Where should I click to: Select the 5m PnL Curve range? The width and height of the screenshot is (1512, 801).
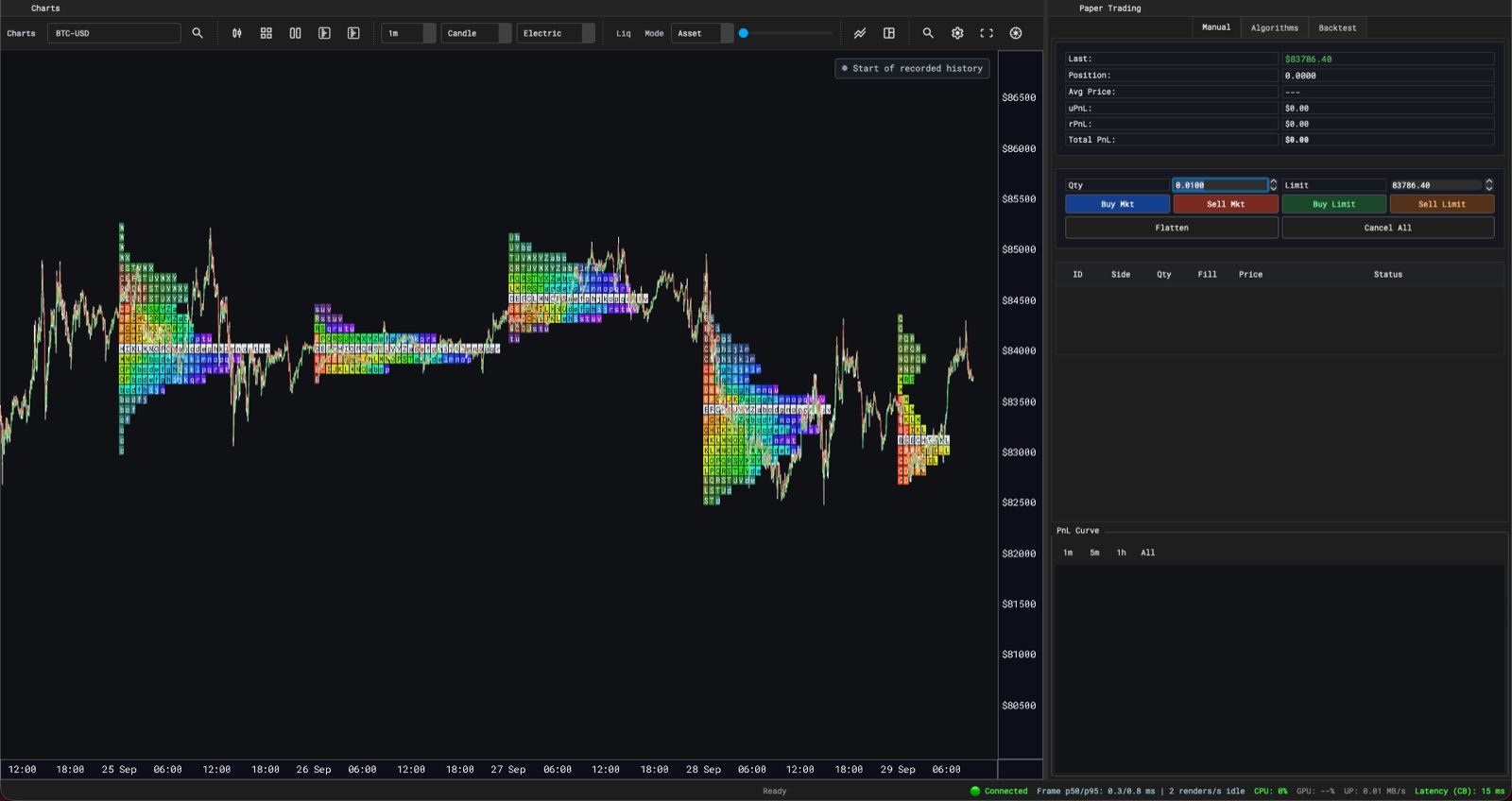coord(1094,553)
